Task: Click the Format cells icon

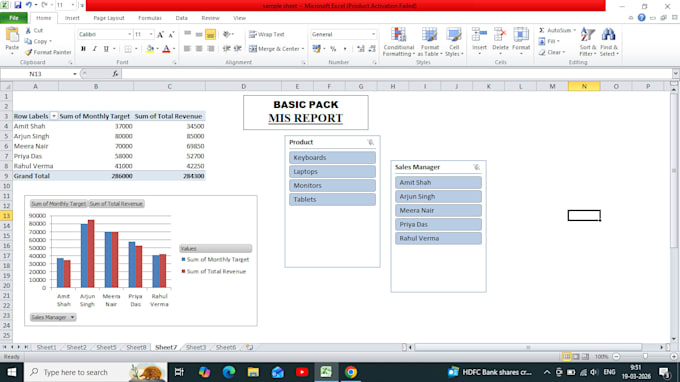Action: 521,35
